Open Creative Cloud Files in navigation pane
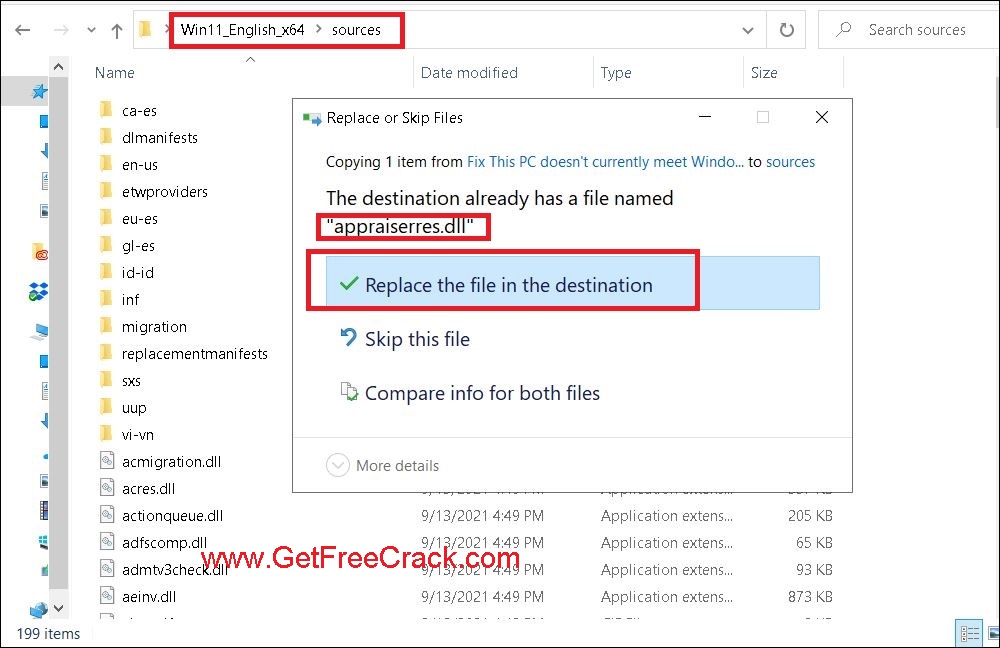The image size is (1000, 648). pos(40,253)
